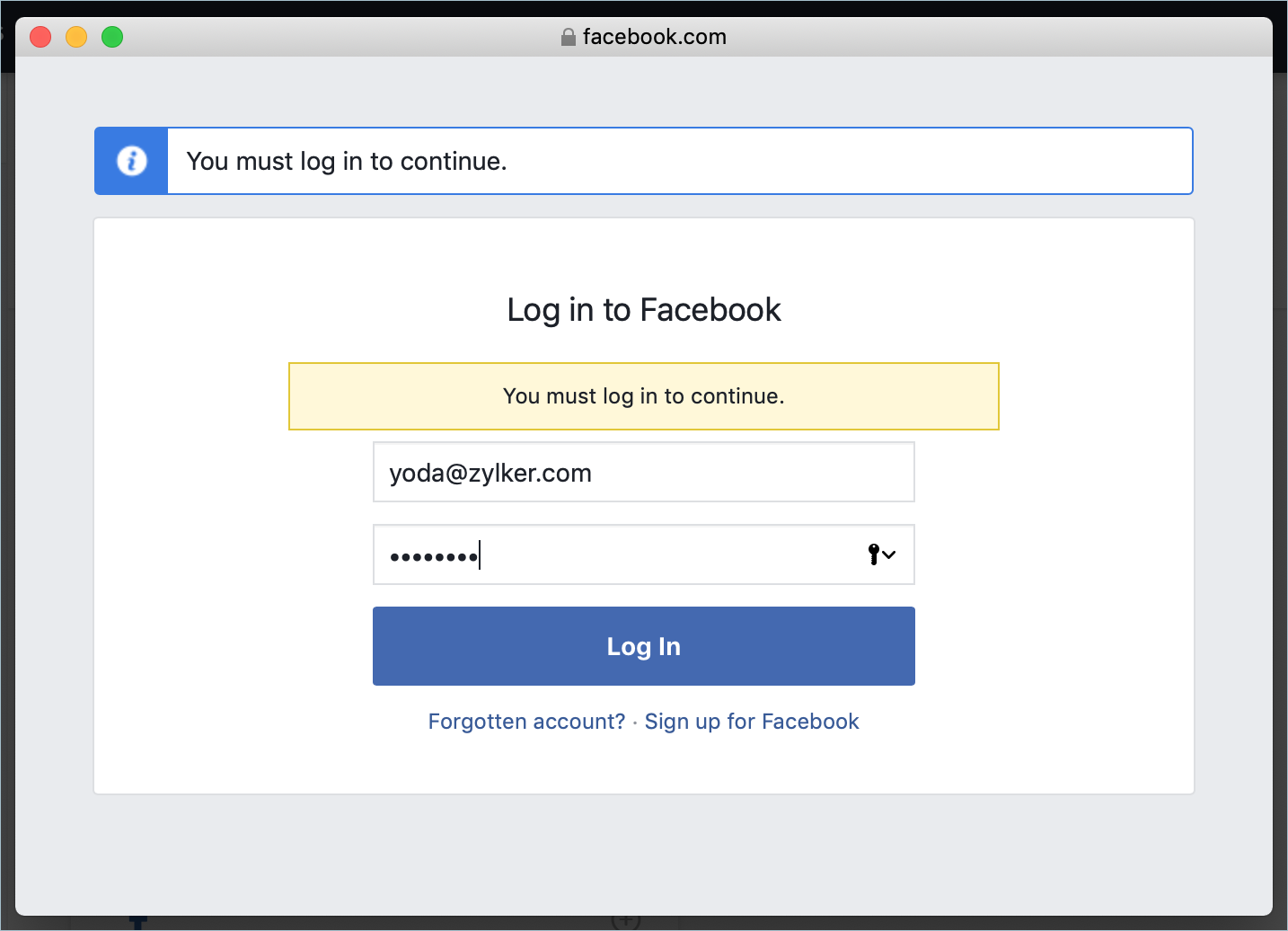Open the Sign up for Facebook link
The image size is (1288, 931).
(x=752, y=722)
